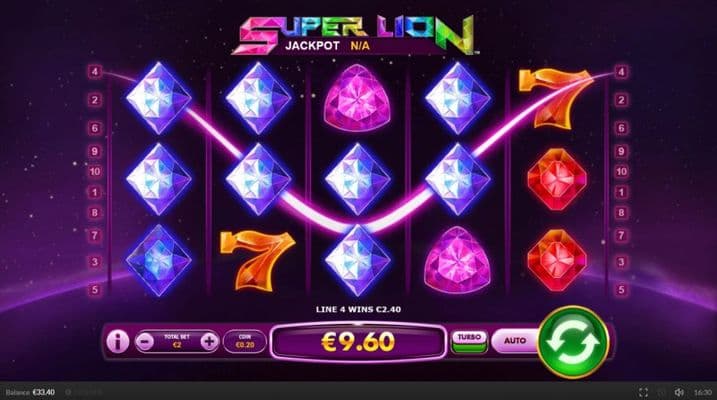This screenshot has height=400, width=717.
Task: Open the game info panel
Action: tap(117, 341)
